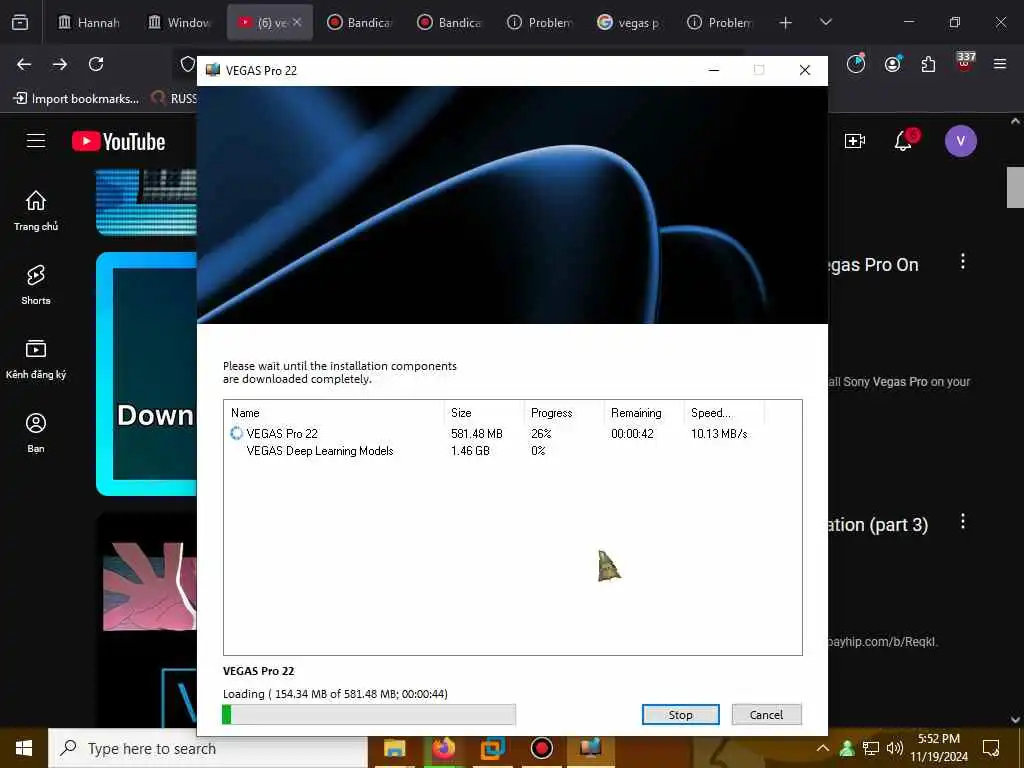Click the VEGAS Pro 22 title bar icon
Viewport: 1024px width, 768px height.
coord(213,70)
